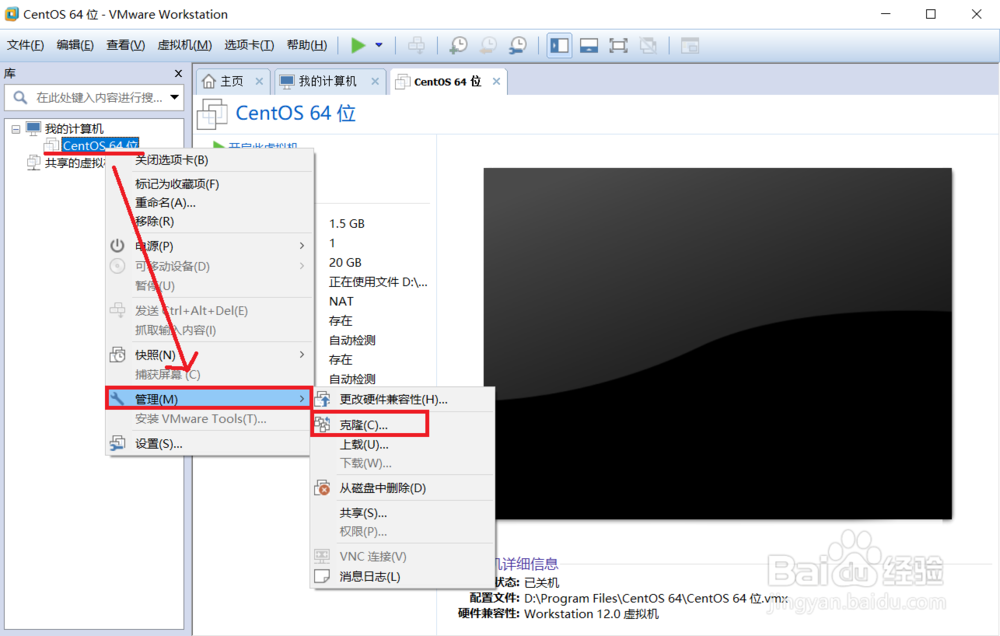Expand the 快照(N) submenu
Image resolution: width=1000 pixels, height=636 pixels.
point(210,355)
